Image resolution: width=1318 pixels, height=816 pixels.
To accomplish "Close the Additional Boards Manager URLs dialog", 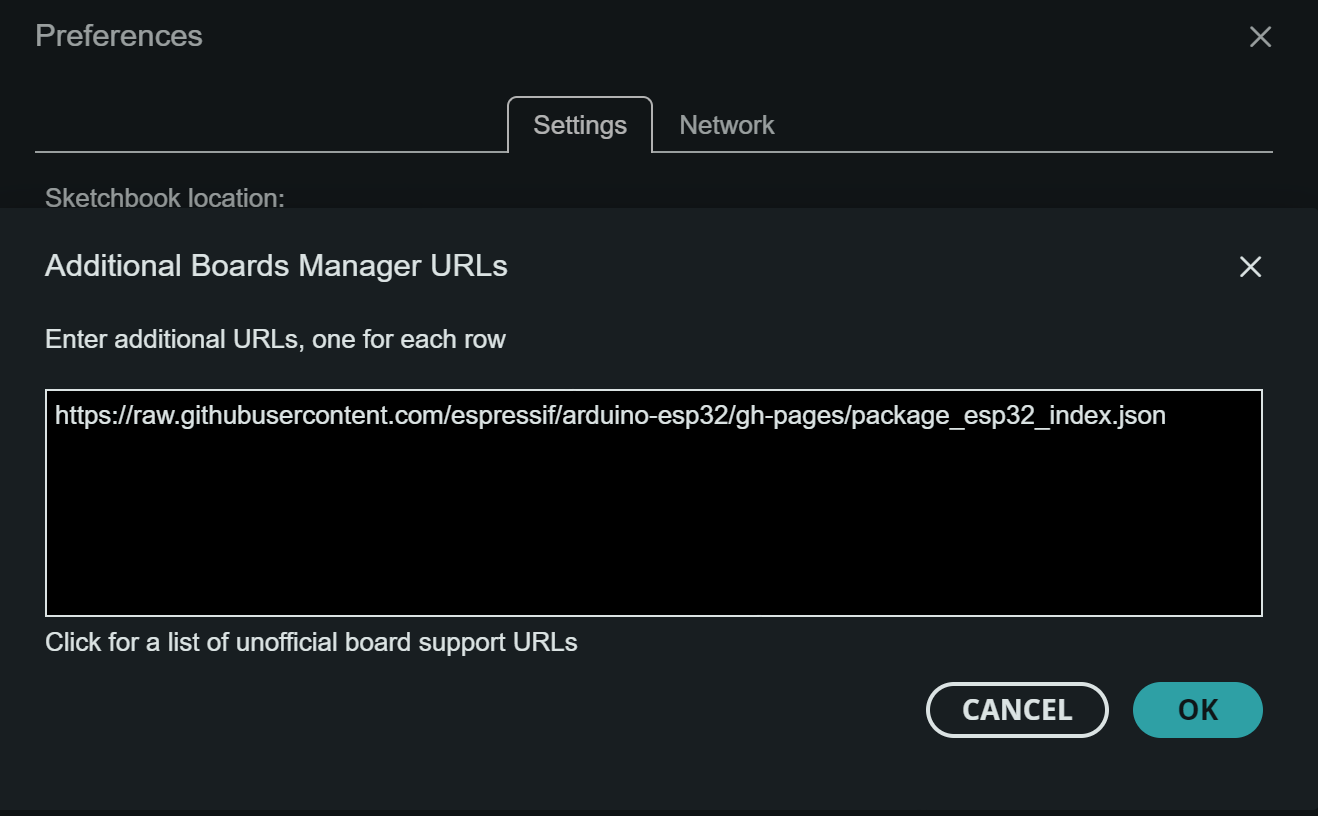I will click(x=1250, y=267).
